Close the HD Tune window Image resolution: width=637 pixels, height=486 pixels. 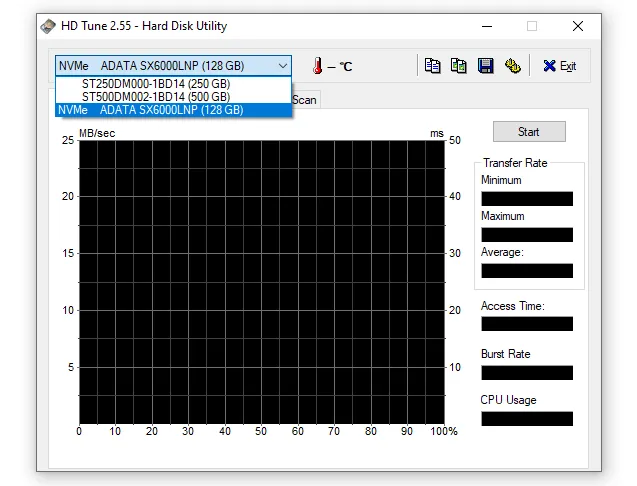pyautogui.click(x=578, y=26)
